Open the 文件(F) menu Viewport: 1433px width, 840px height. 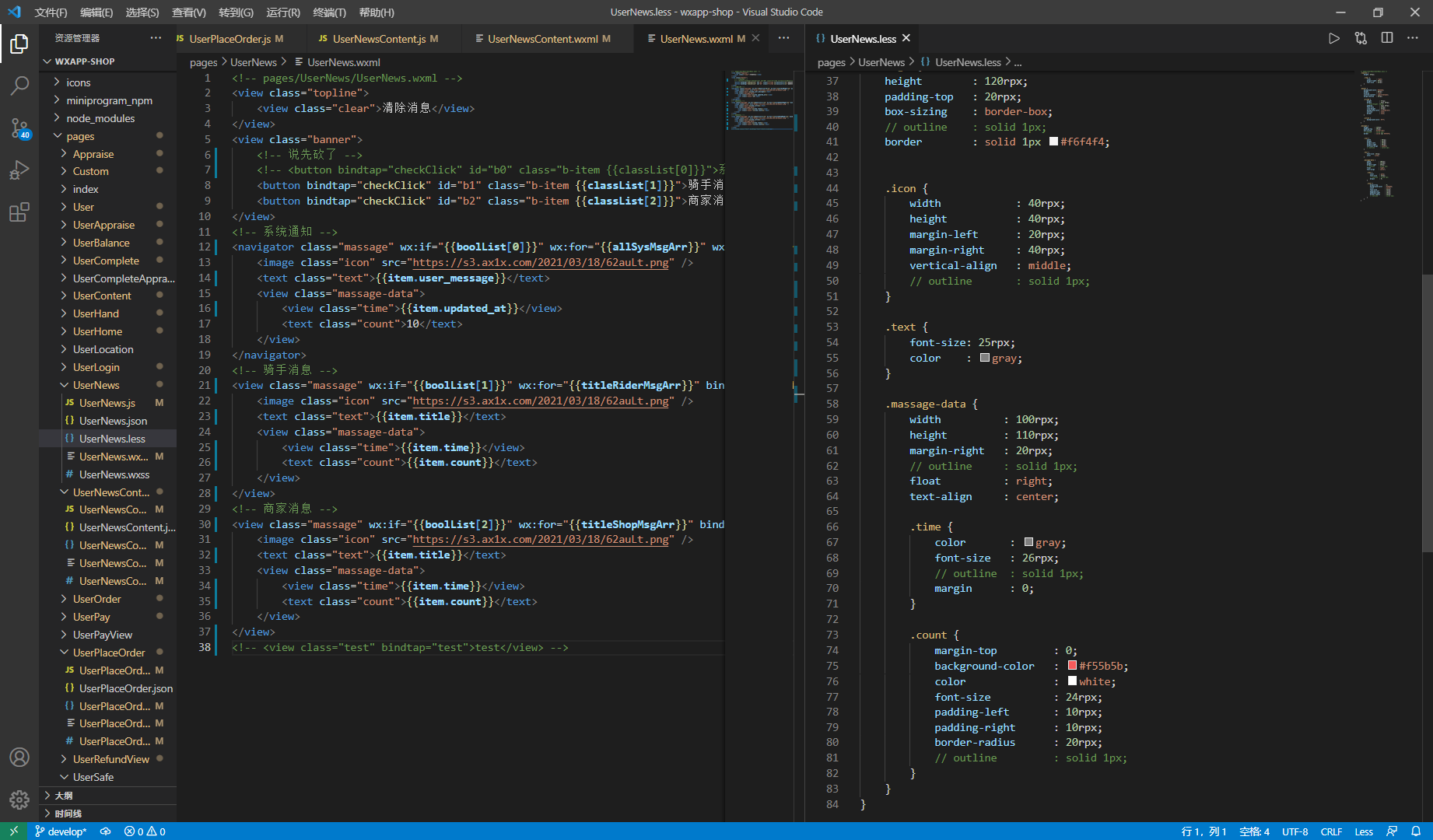tap(51, 12)
